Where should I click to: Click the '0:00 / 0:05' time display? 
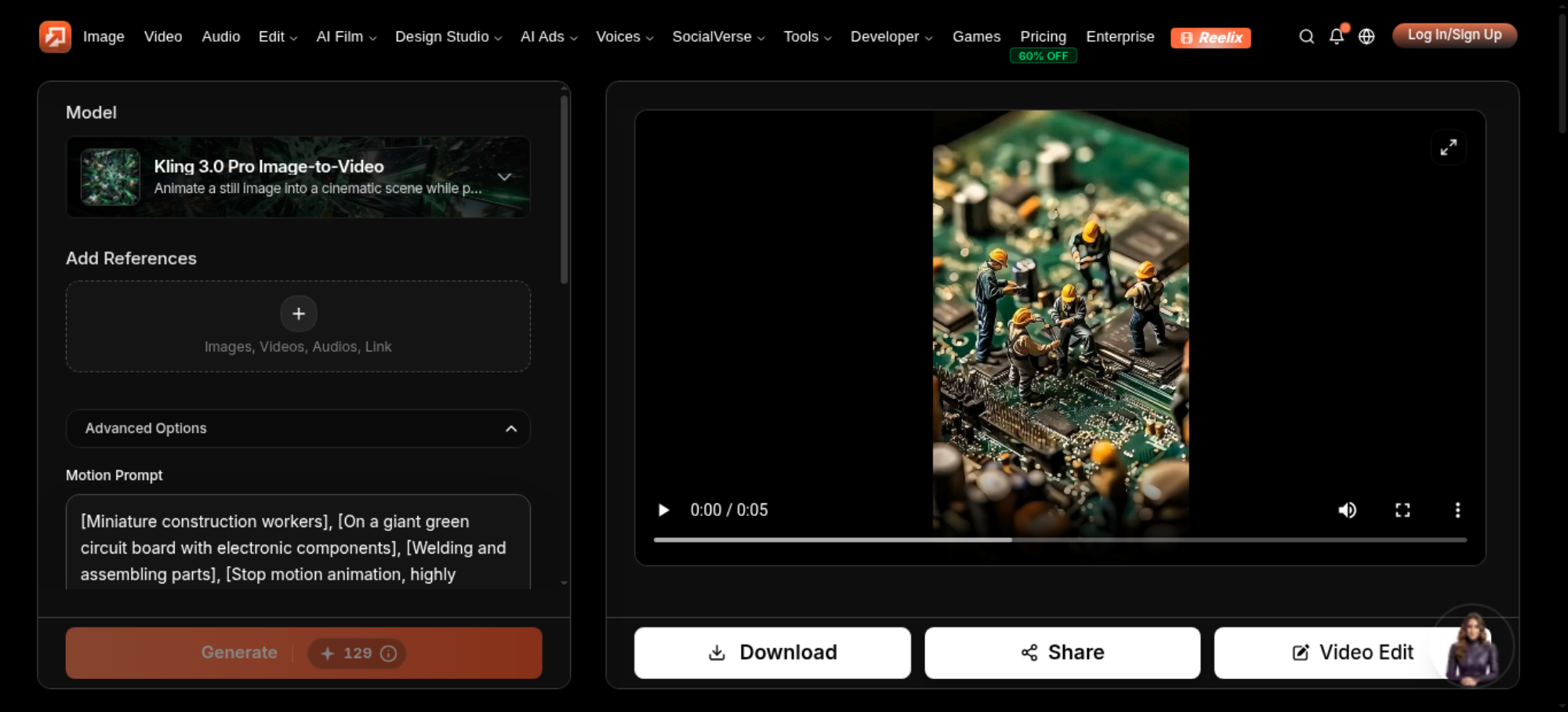(x=729, y=510)
